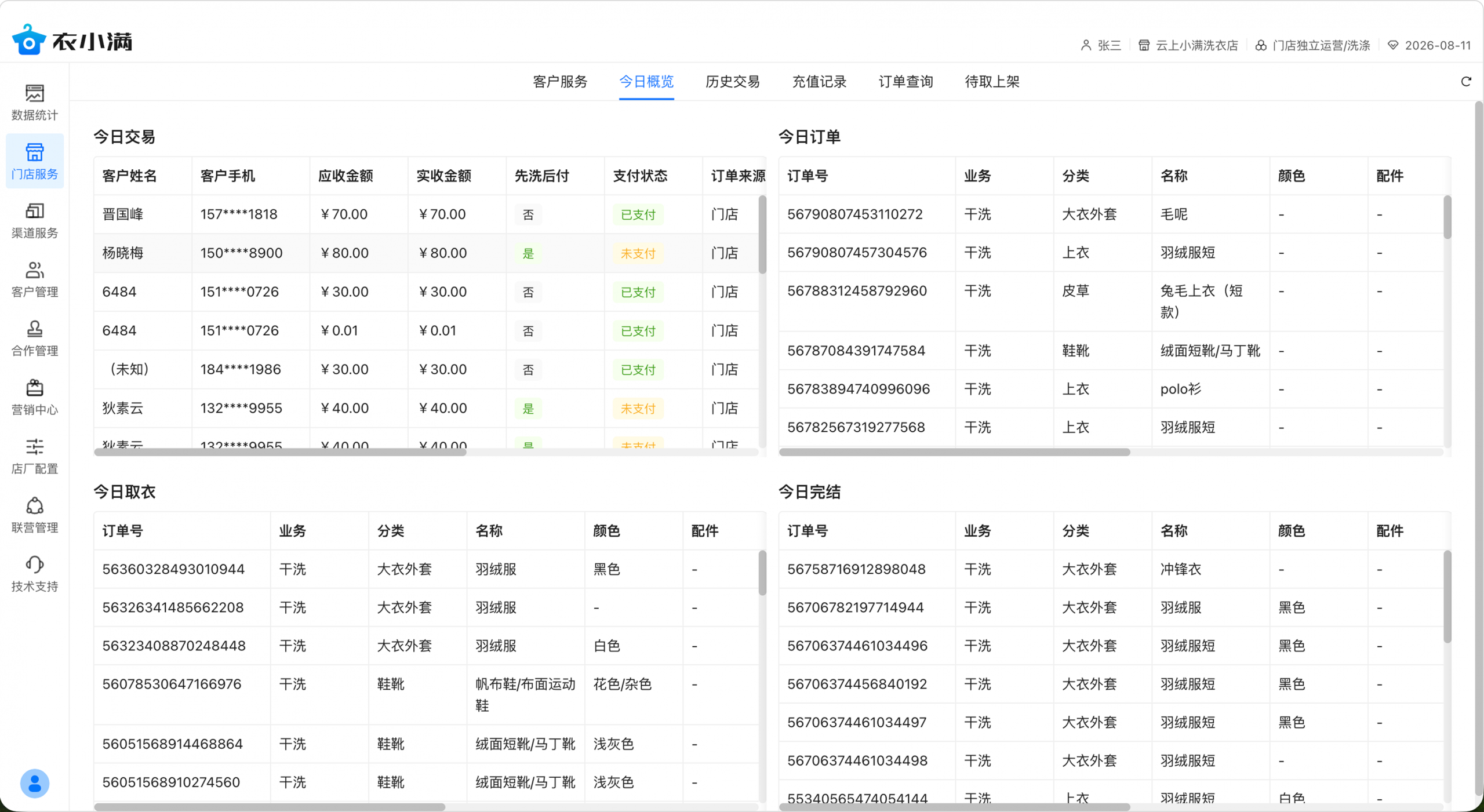Image resolution: width=1484 pixels, height=812 pixels.
Task: Click the blue user avatar at bottom left
Action: tap(34, 783)
